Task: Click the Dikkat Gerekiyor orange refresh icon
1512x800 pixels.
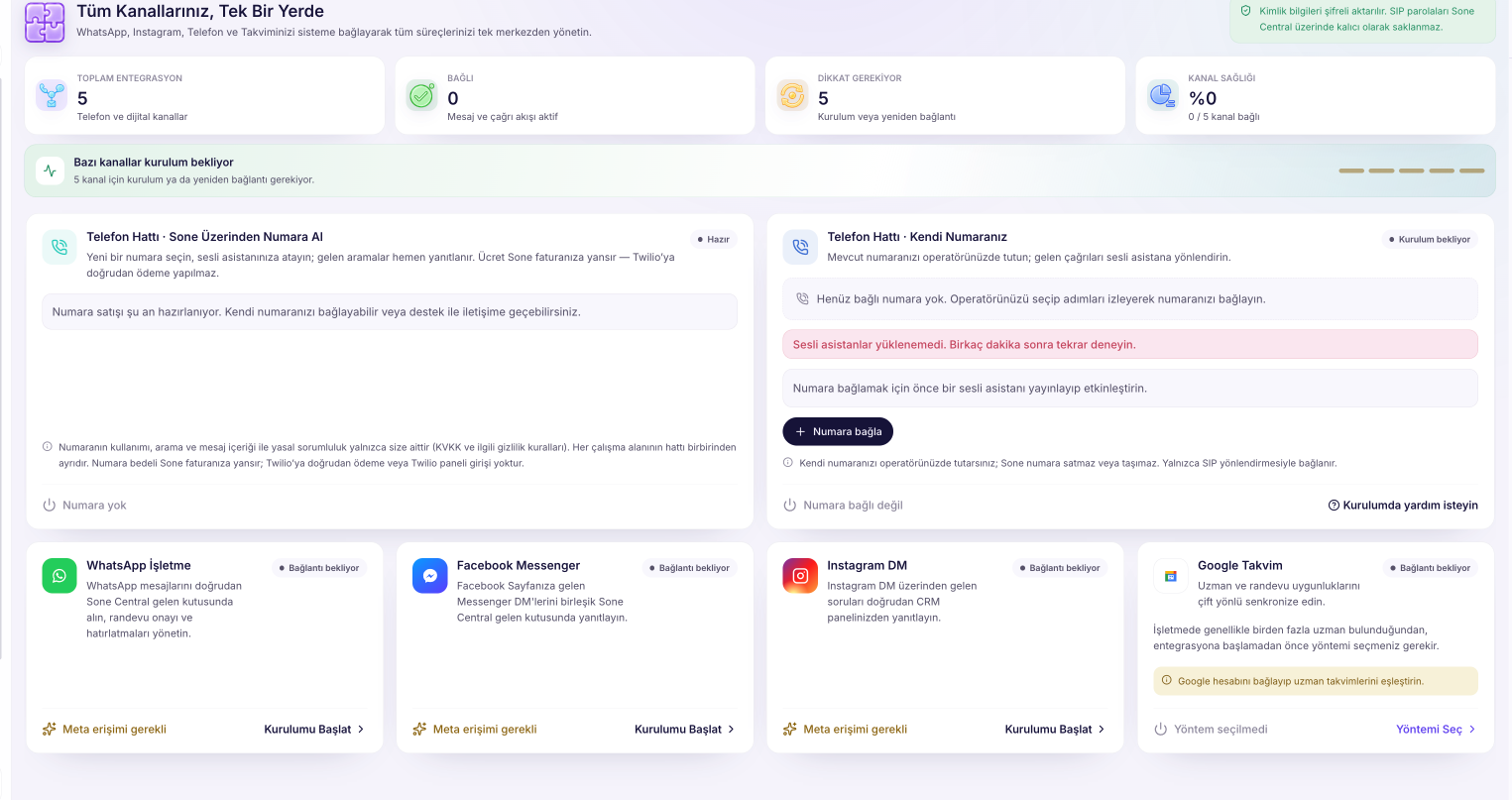Action: (x=792, y=95)
